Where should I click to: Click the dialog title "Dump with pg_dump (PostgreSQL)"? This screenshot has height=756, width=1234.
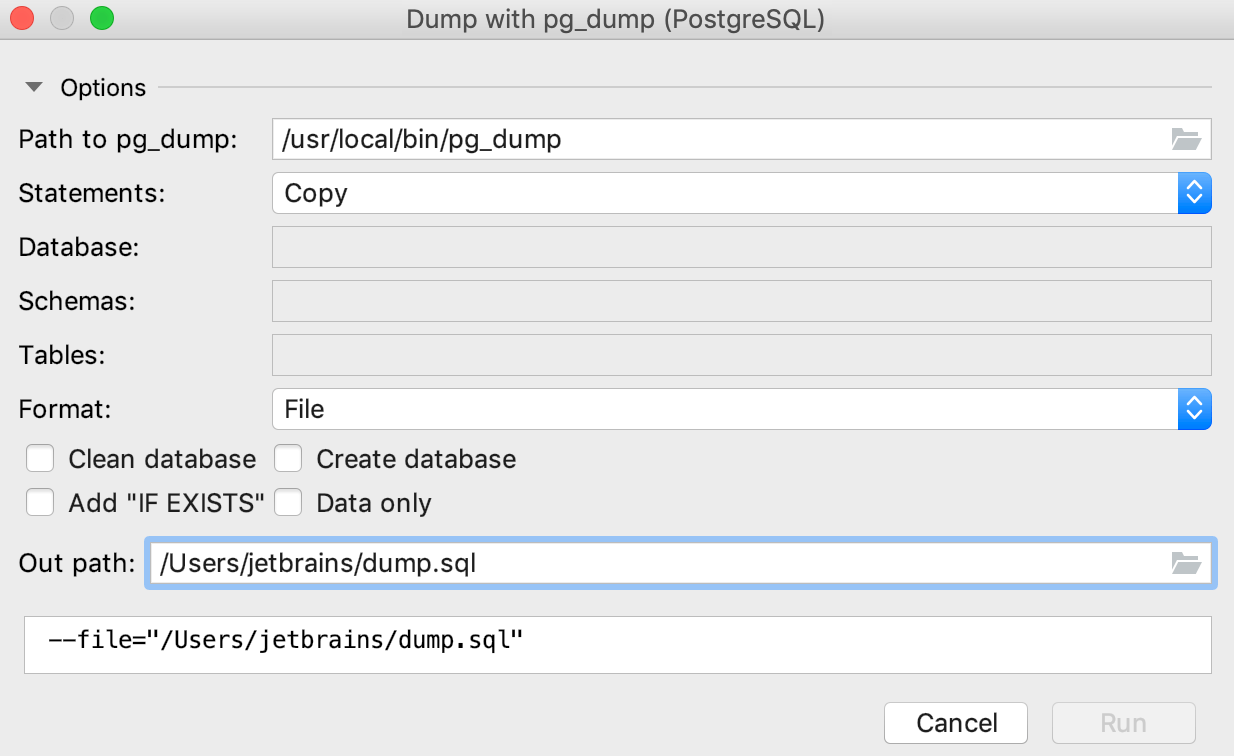pyautogui.click(x=616, y=19)
